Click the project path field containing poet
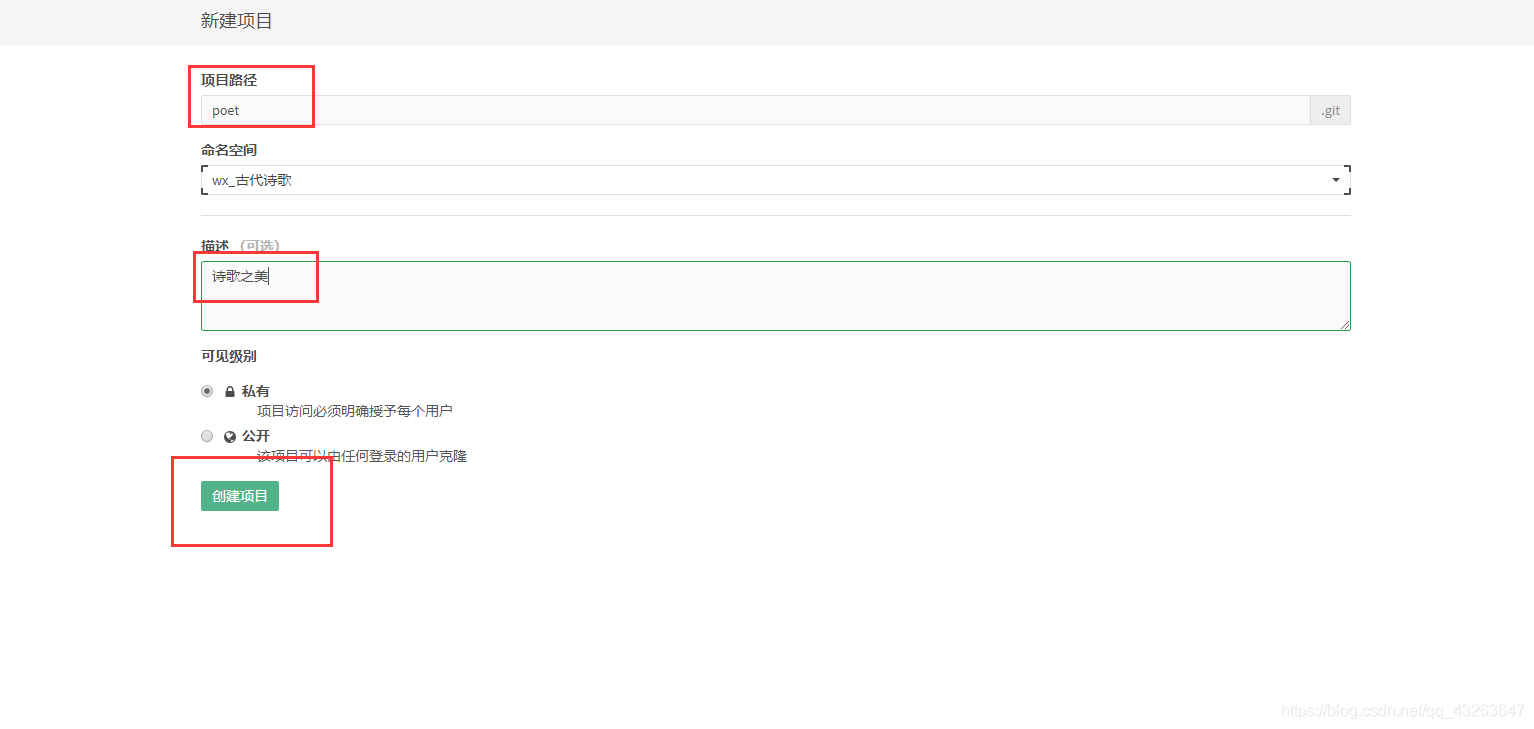This screenshot has width=1534, height=729. 755,110
